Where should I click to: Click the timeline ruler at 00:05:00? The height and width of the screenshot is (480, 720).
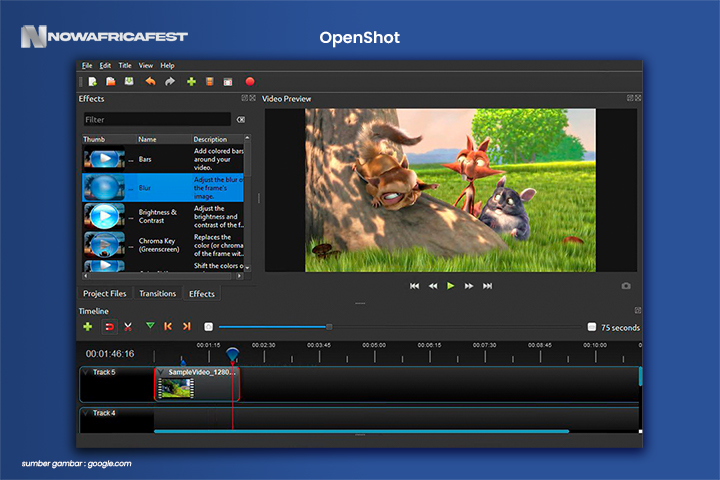pos(374,345)
